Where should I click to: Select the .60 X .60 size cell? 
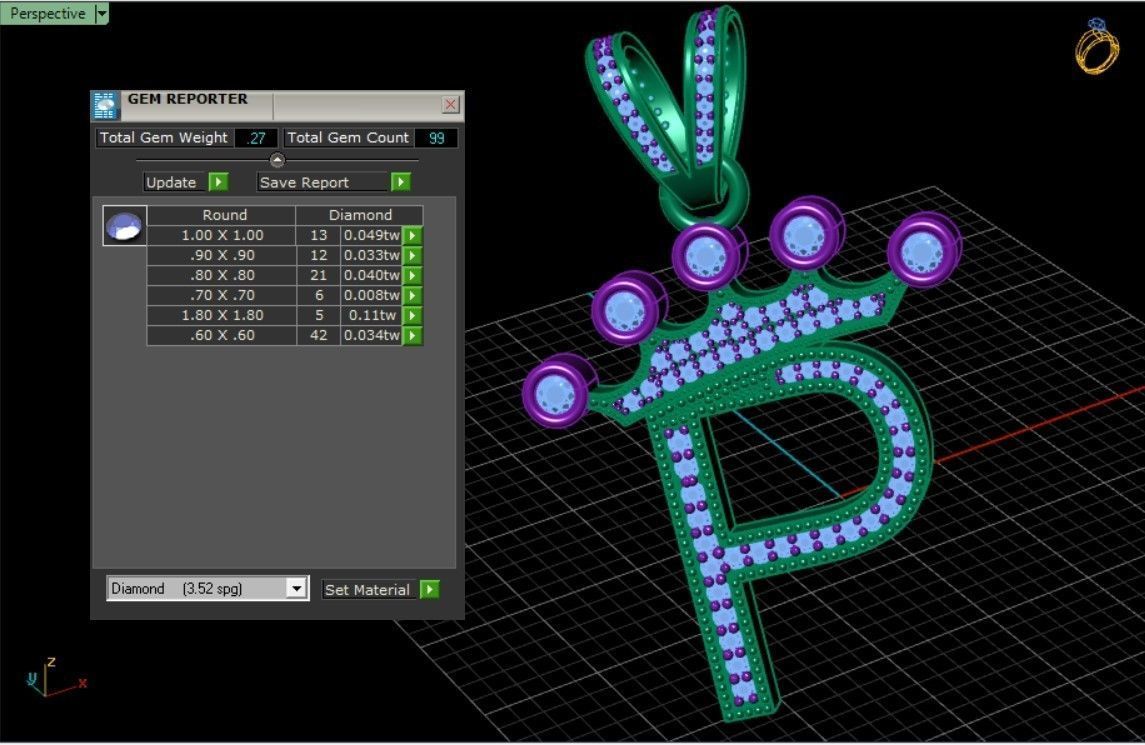point(222,335)
